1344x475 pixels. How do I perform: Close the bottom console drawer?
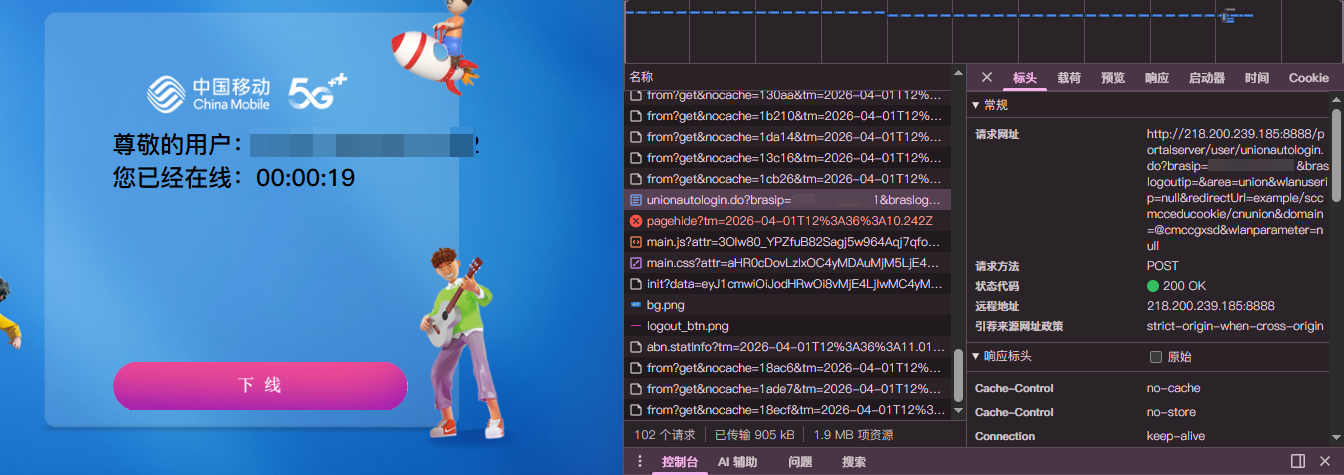1325,461
